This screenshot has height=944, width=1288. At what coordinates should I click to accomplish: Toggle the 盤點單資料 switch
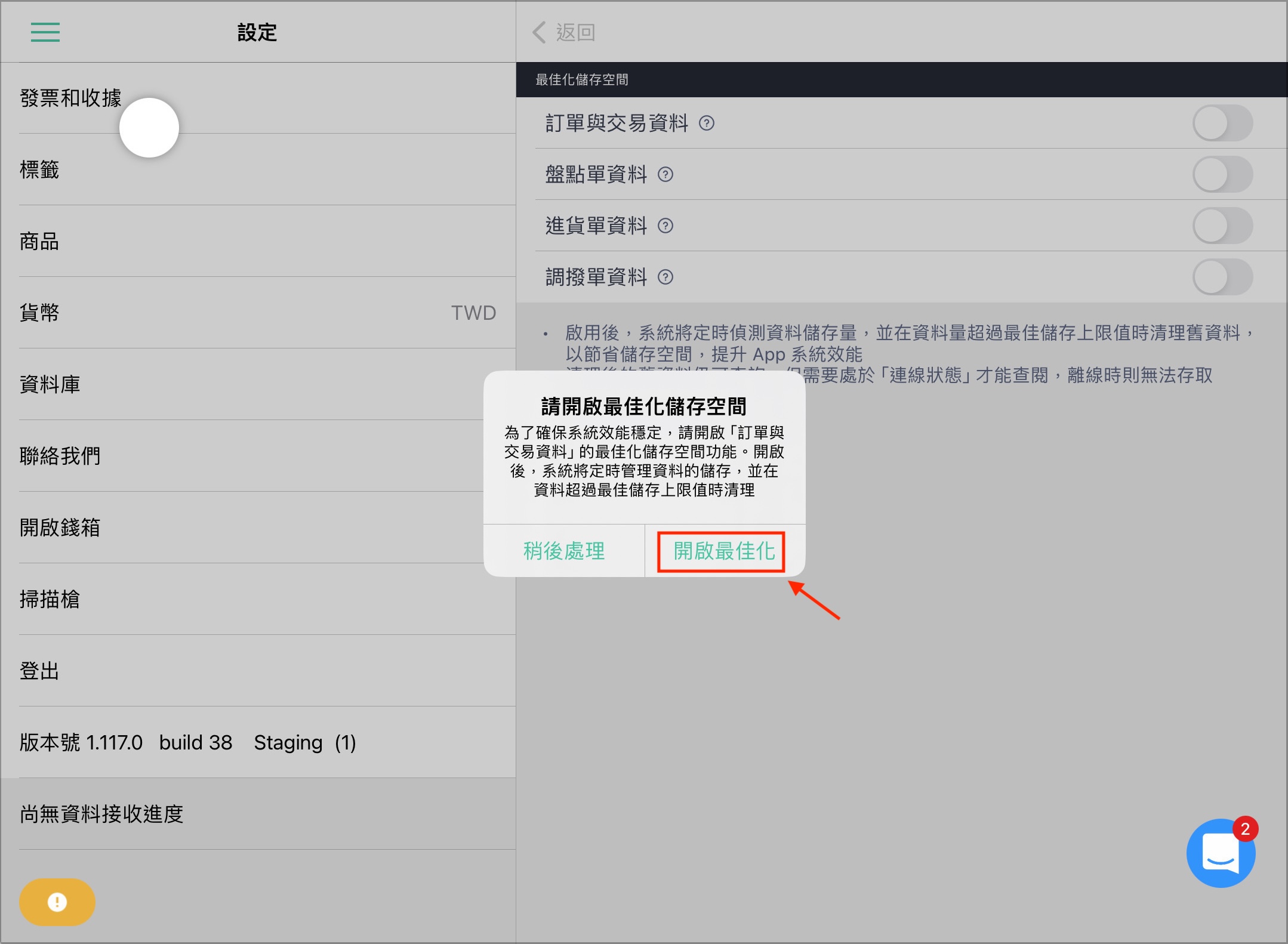click(x=1222, y=174)
